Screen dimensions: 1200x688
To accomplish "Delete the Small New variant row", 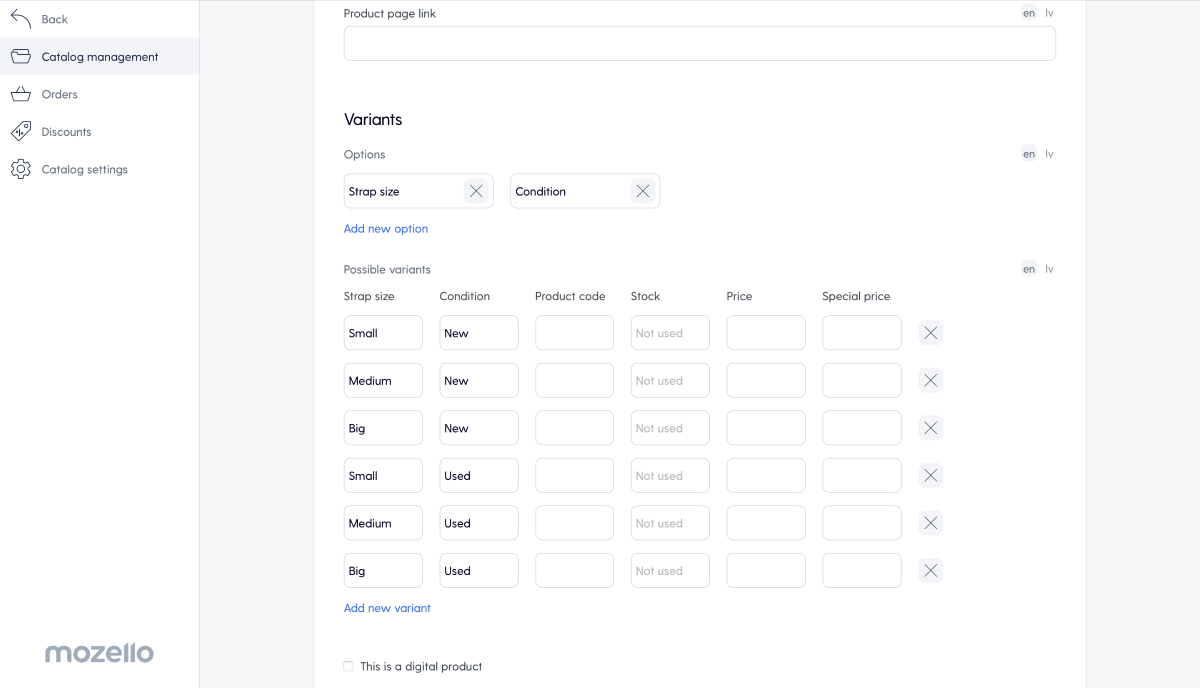I will [x=931, y=333].
